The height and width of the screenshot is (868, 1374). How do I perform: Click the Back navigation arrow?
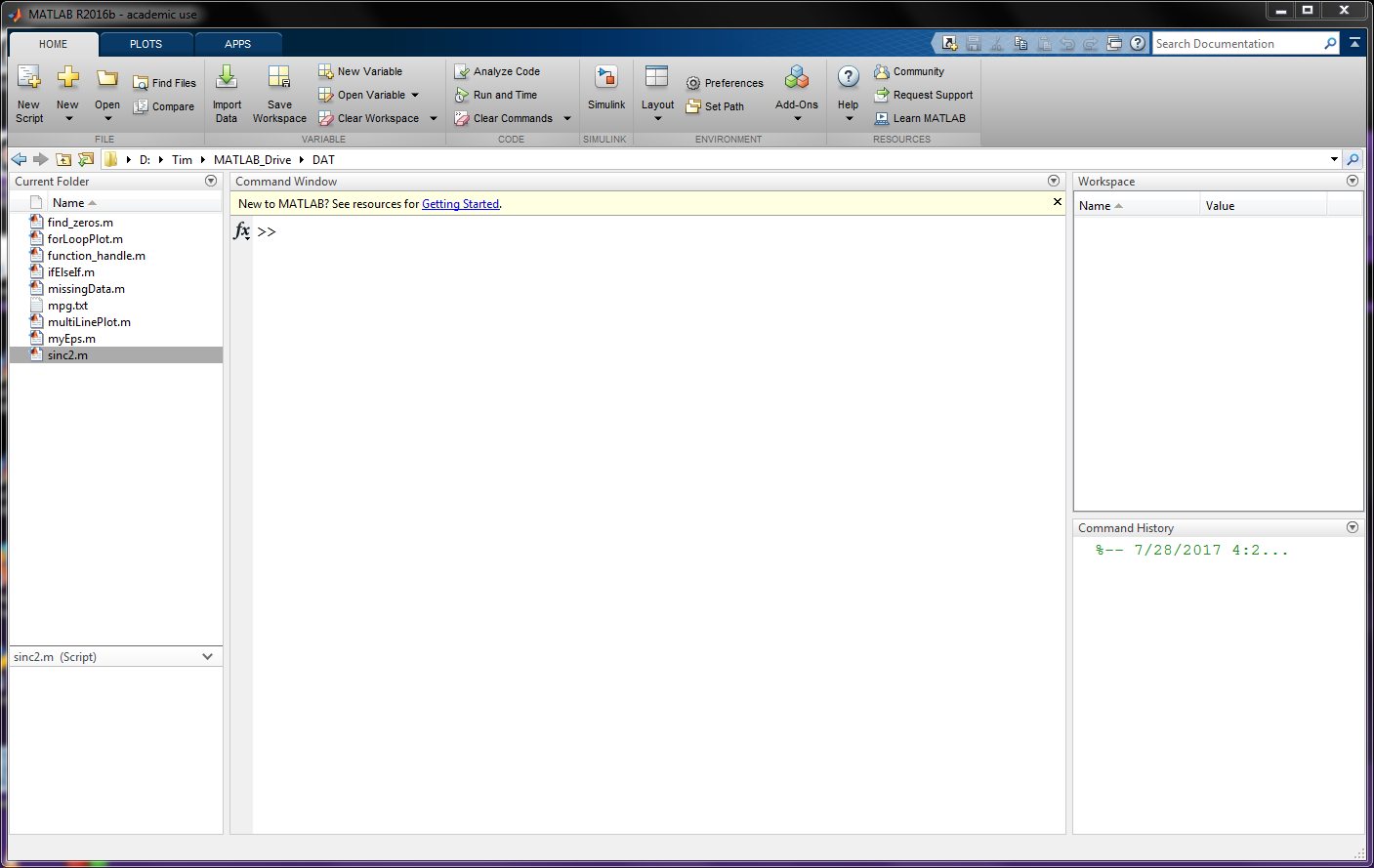tap(19, 159)
